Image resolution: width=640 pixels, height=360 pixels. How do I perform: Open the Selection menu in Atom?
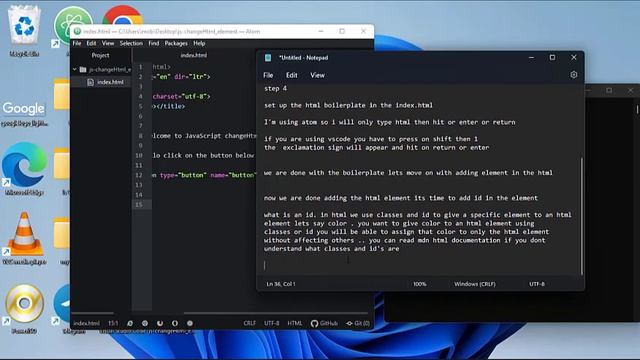tap(131, 43)
